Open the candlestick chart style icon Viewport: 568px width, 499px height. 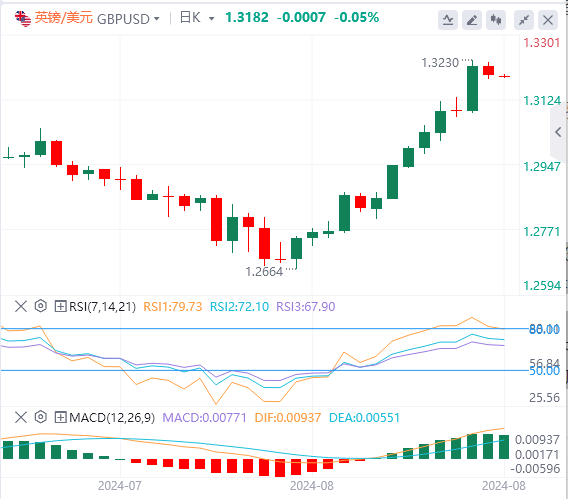coord(496,20)
